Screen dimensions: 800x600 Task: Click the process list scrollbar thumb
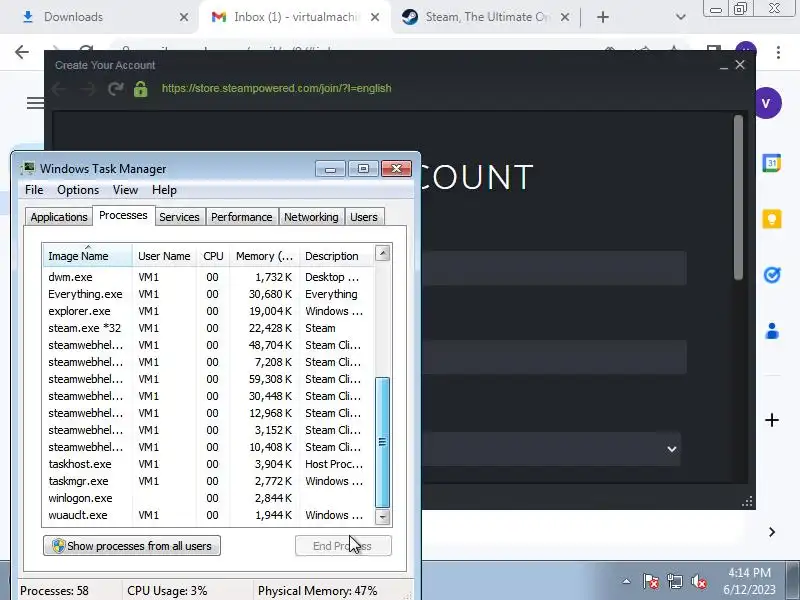coord(383,442)
